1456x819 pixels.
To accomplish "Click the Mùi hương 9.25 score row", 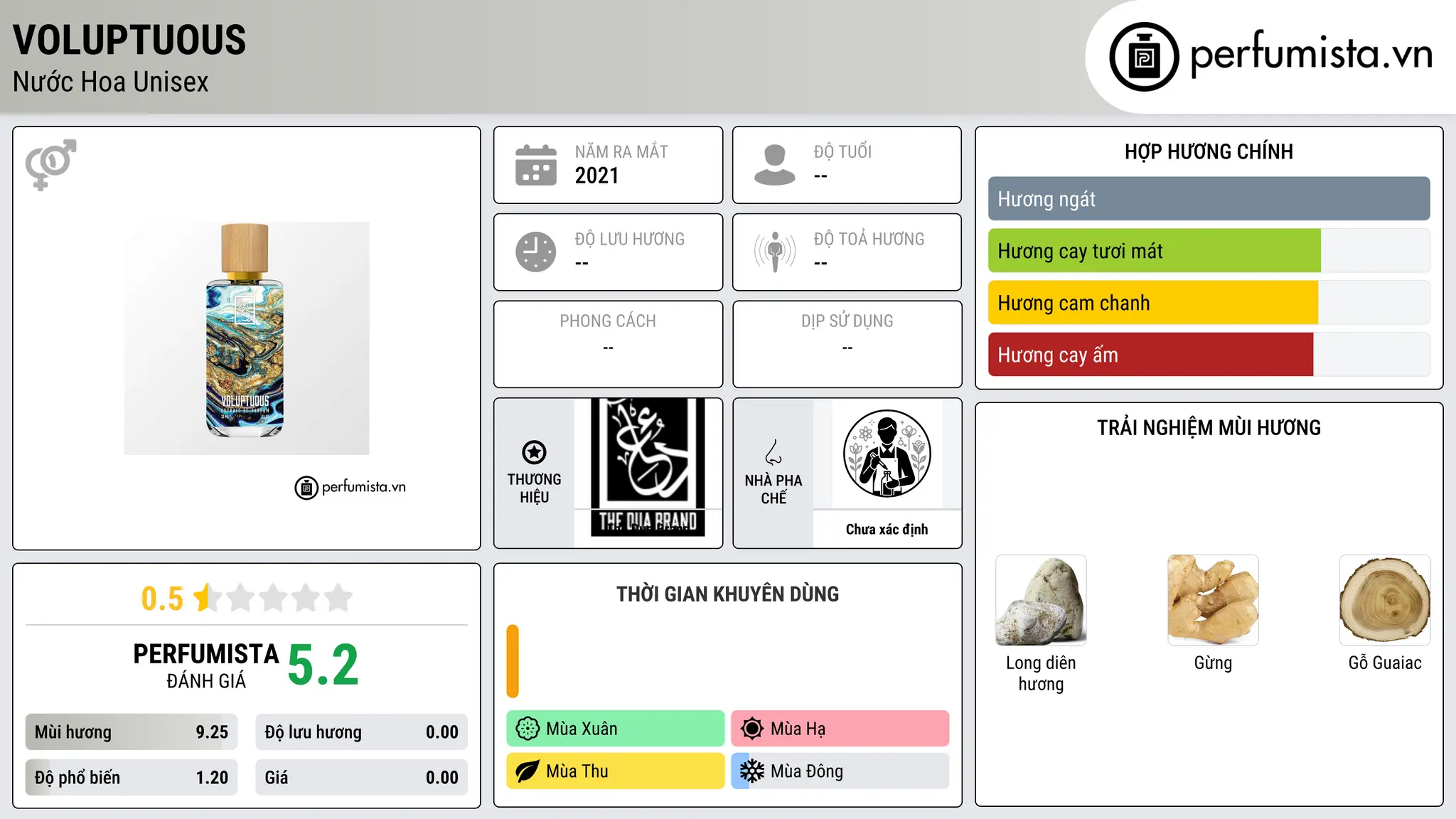I will pyautogui.click(x=132, y=732).
